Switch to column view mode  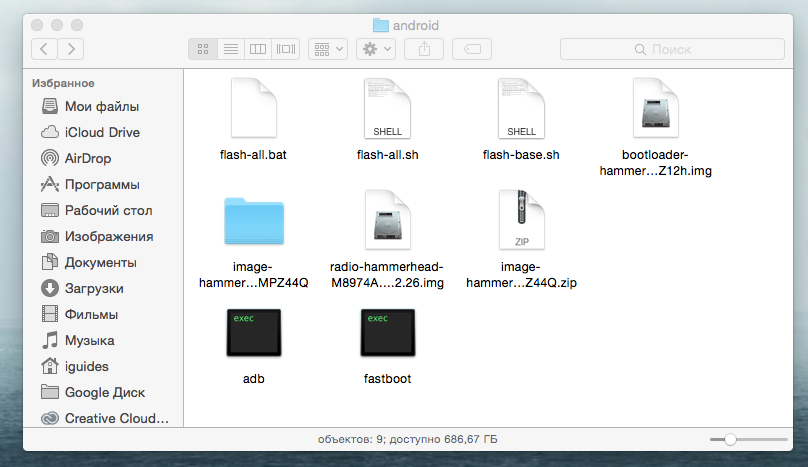258,49
